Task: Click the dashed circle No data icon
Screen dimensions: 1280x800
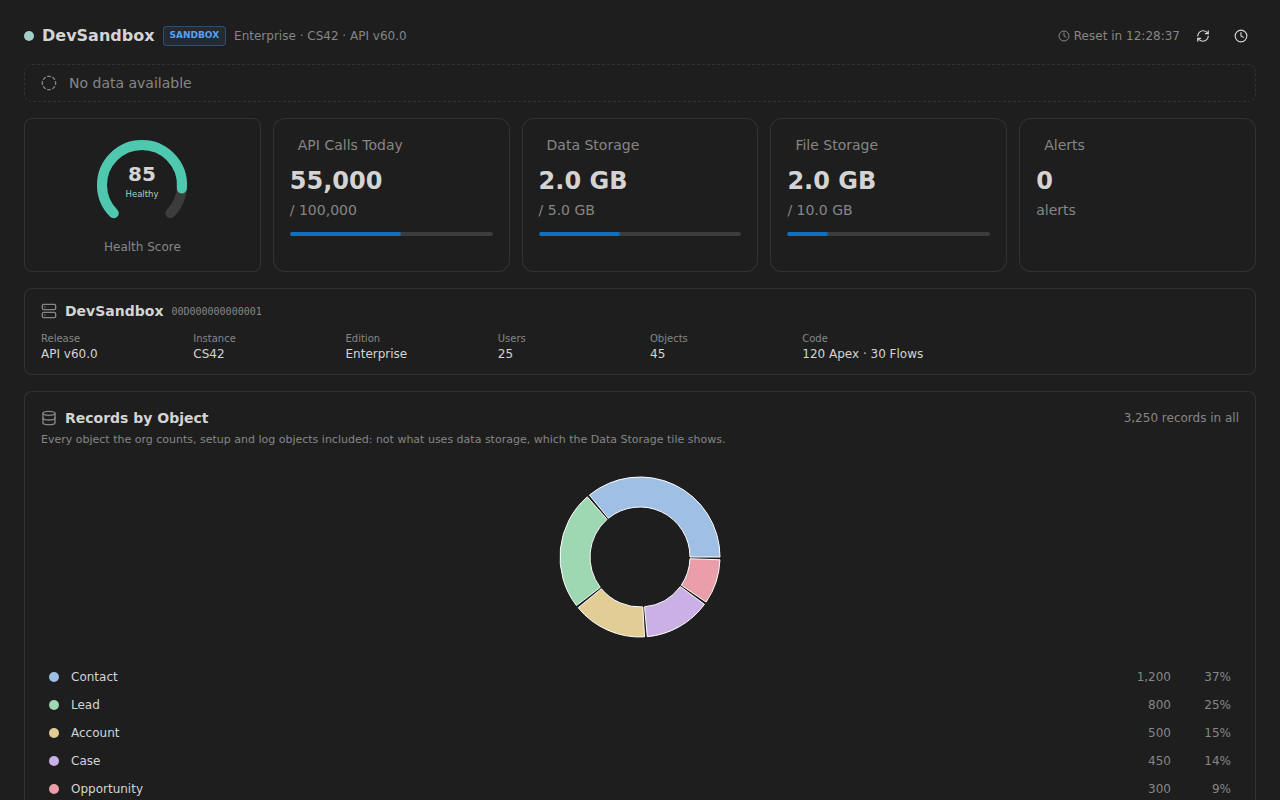Action: click(49, 83)
